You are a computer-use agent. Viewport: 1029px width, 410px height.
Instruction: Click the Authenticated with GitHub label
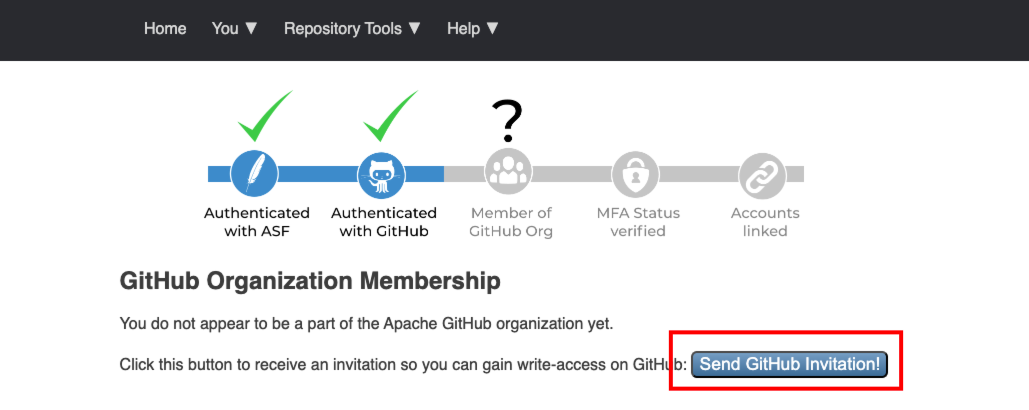coord(384,222)
